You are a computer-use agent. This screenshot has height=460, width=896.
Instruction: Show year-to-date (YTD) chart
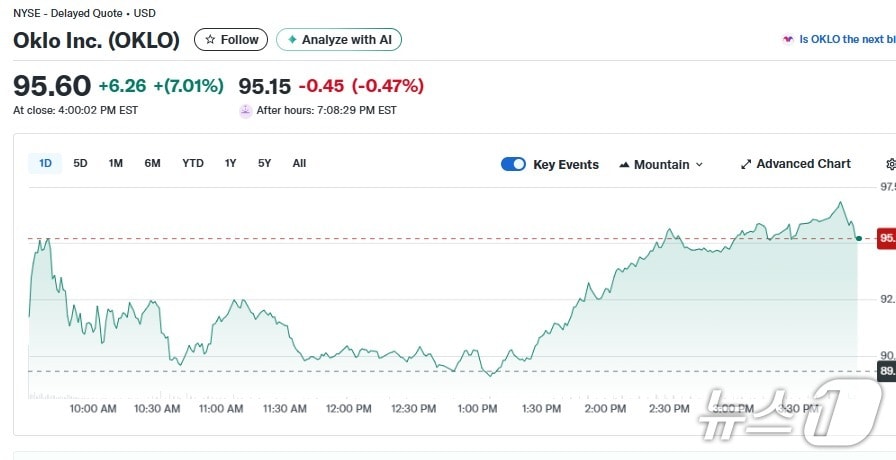click(193, 163)
